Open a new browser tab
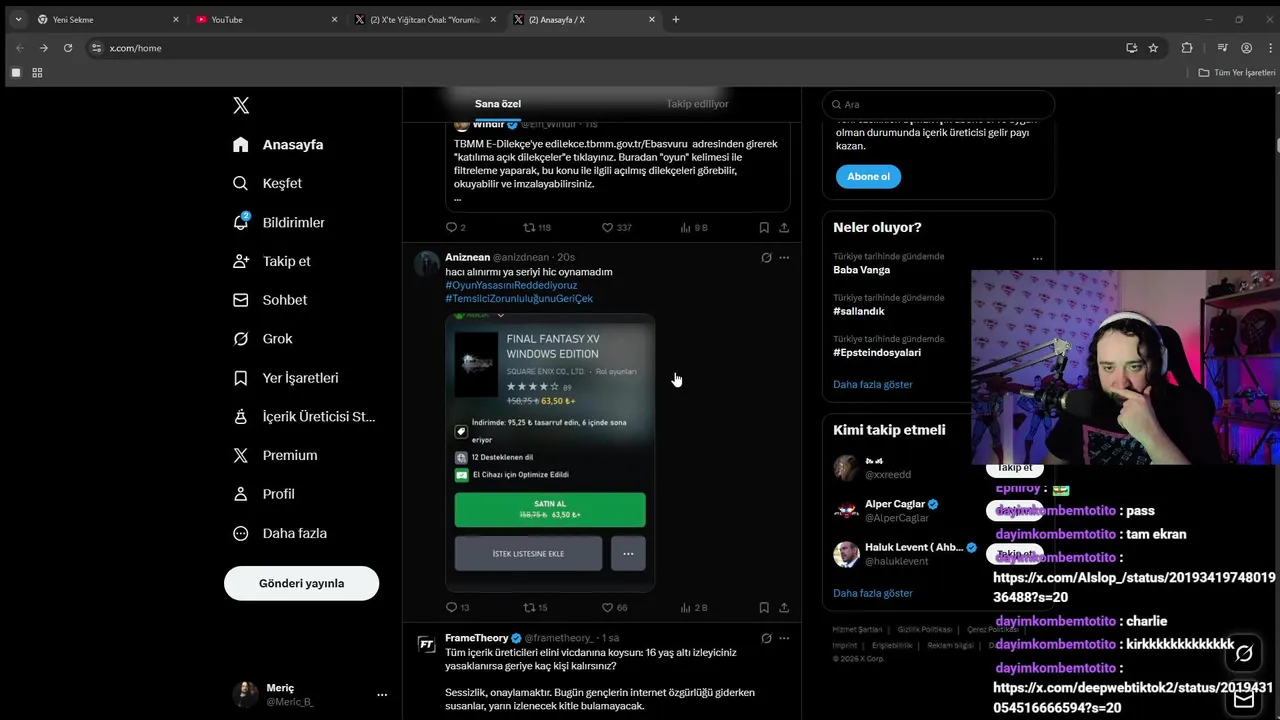The image size is (1280, 720). tap(676, 19)
